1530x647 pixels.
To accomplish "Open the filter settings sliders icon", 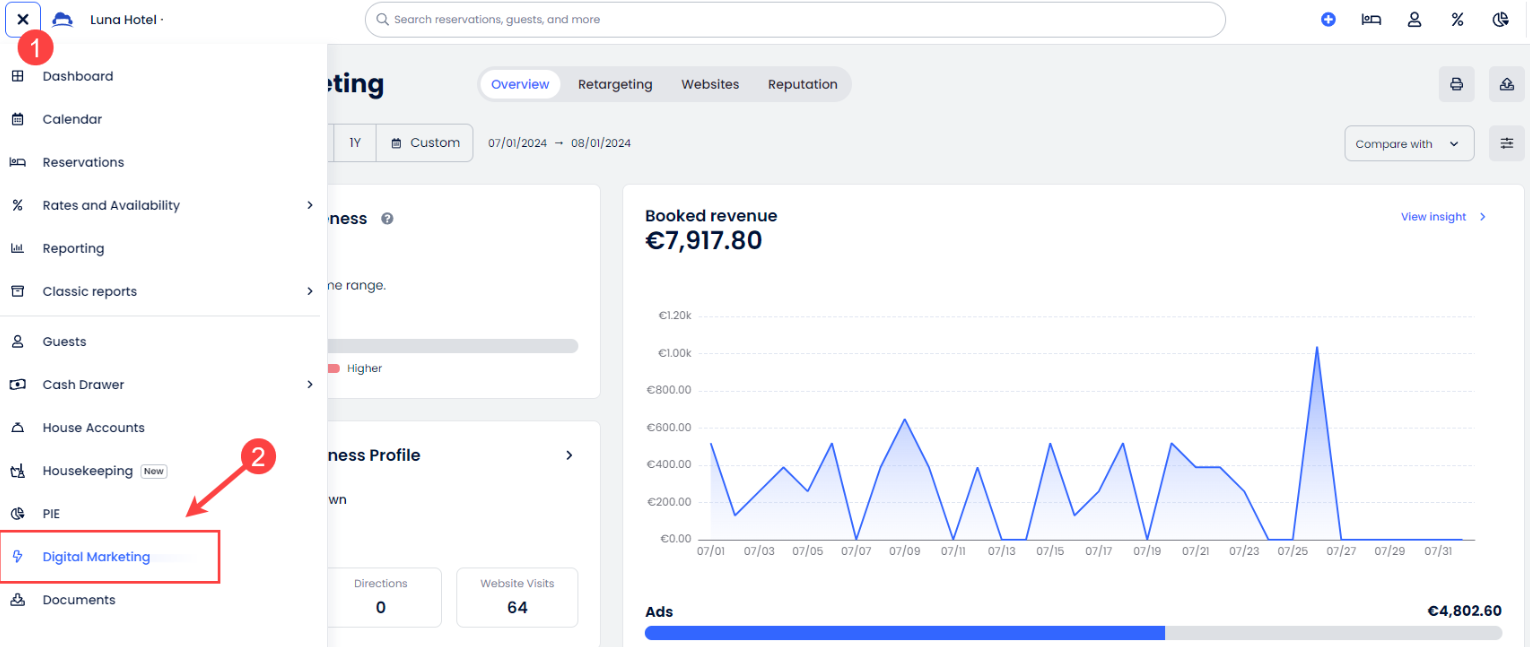I will tap(1506, 143).
